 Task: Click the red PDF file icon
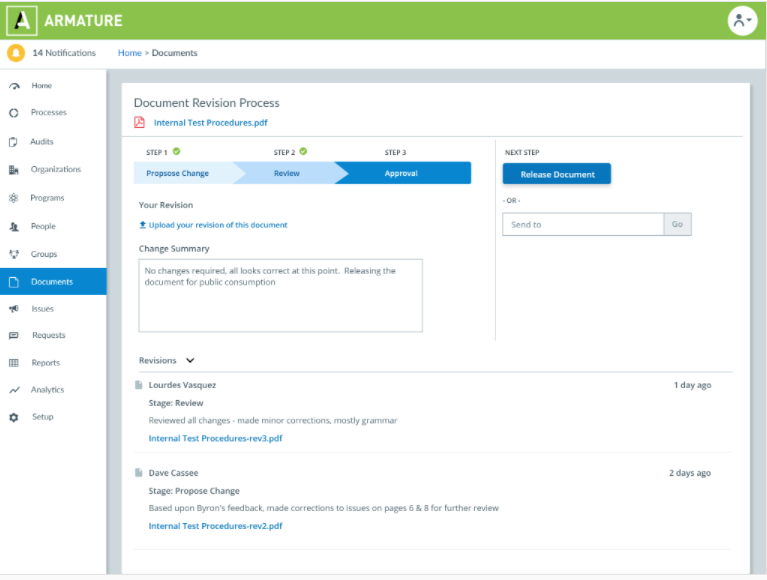[139, 122]
